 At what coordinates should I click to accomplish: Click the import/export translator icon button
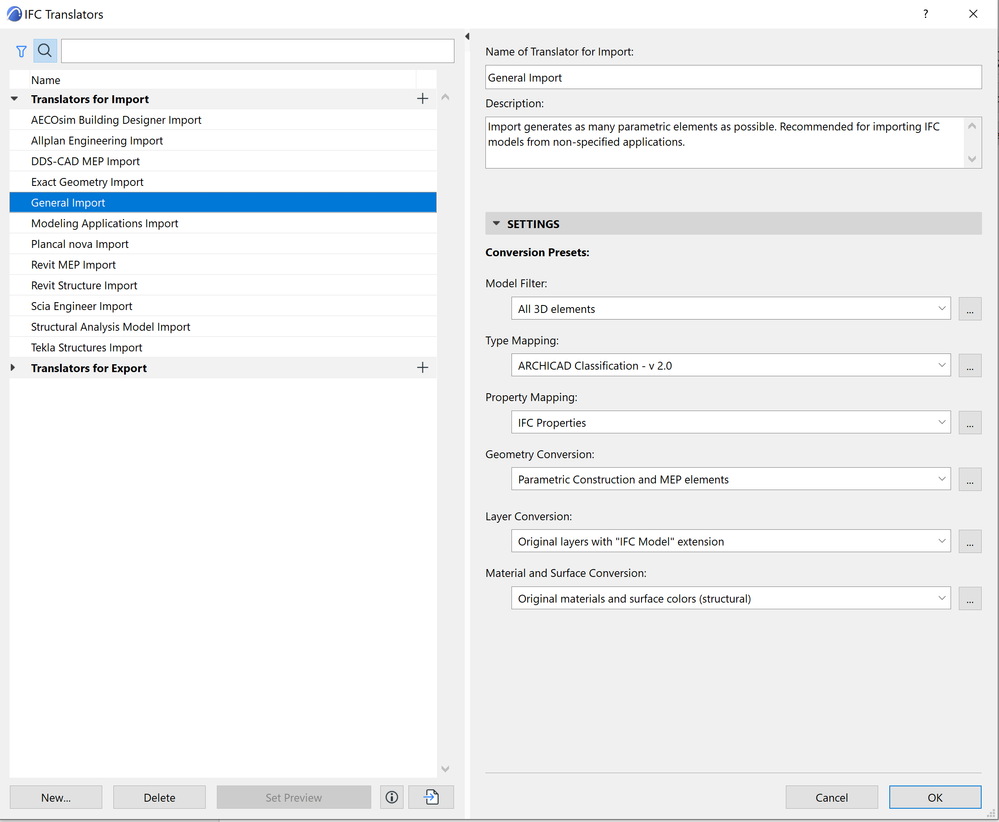(x=431, y=797)
